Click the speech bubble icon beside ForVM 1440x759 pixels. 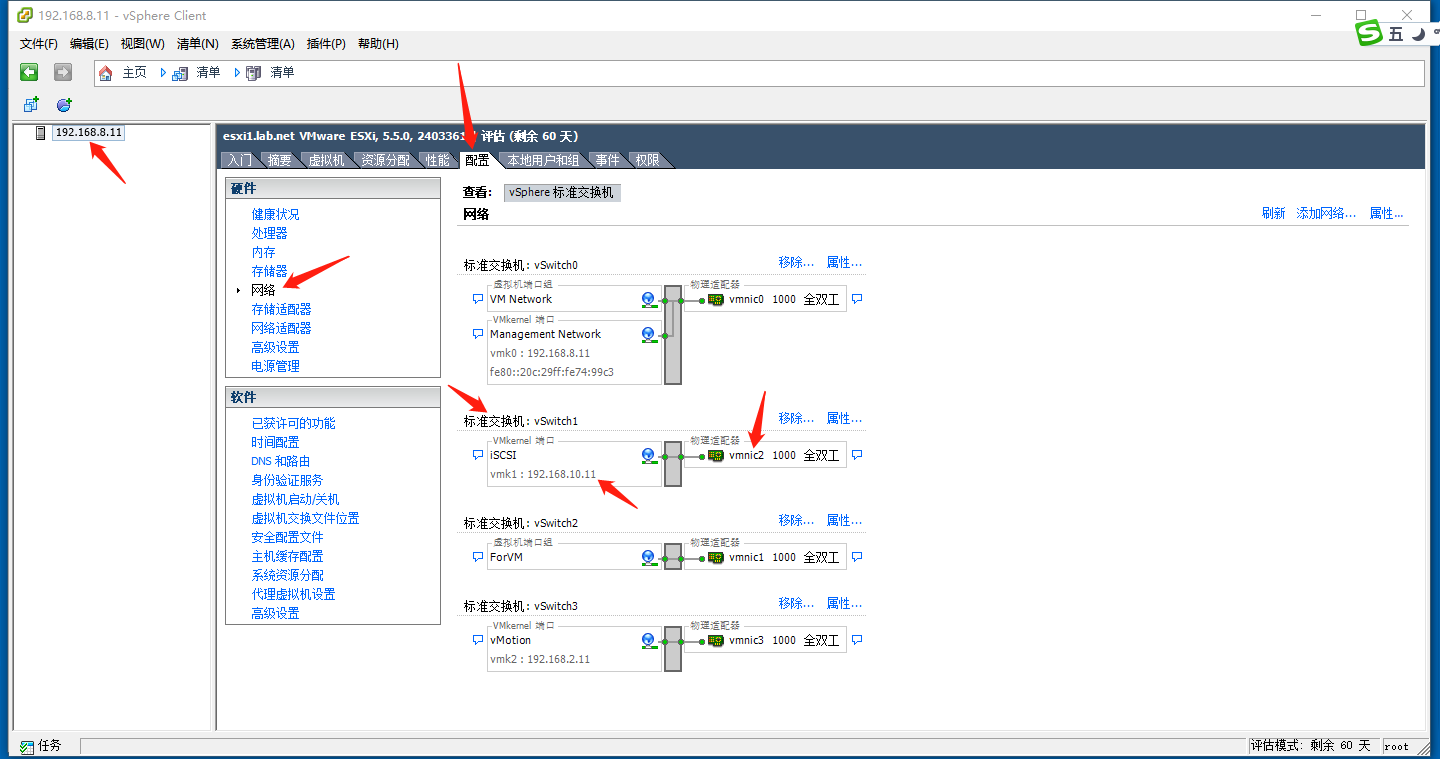(x=477, y=557)
